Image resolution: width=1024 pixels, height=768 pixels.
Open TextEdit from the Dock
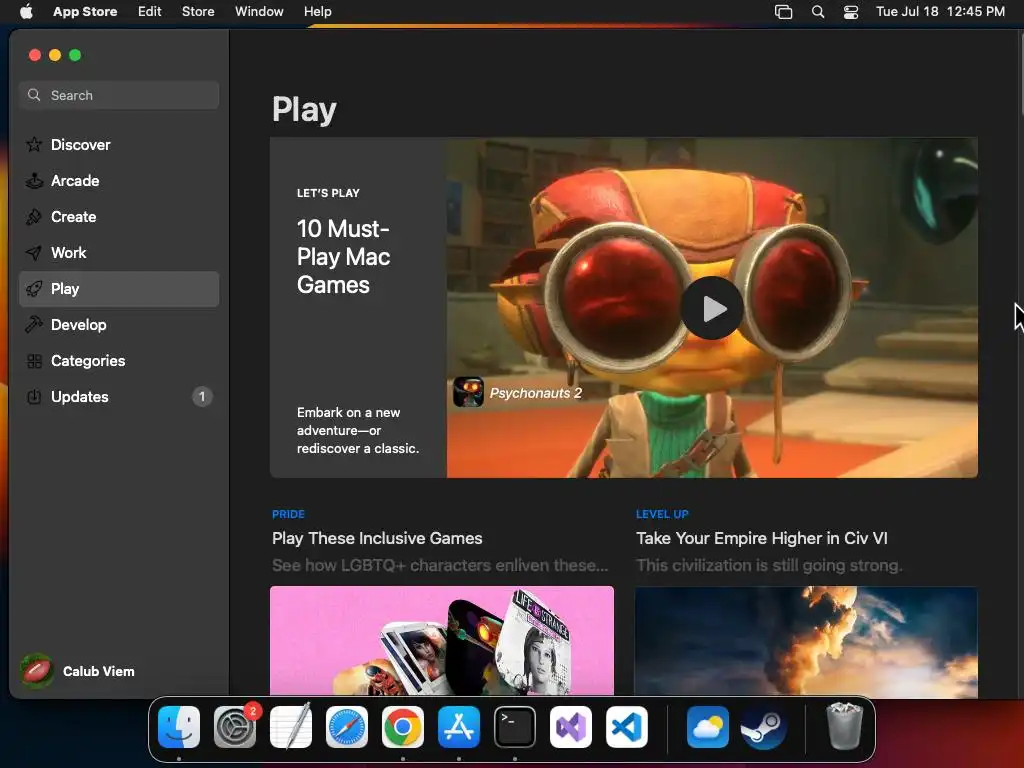coord(291,727)
